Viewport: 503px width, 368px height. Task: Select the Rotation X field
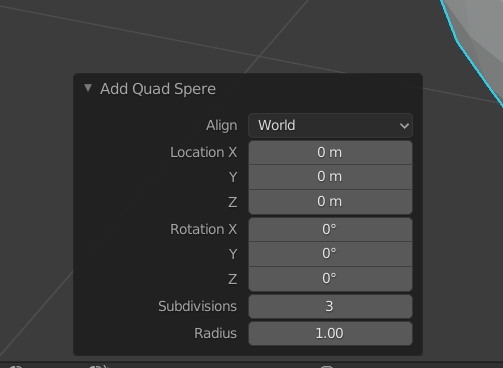[x=330, y=229]
